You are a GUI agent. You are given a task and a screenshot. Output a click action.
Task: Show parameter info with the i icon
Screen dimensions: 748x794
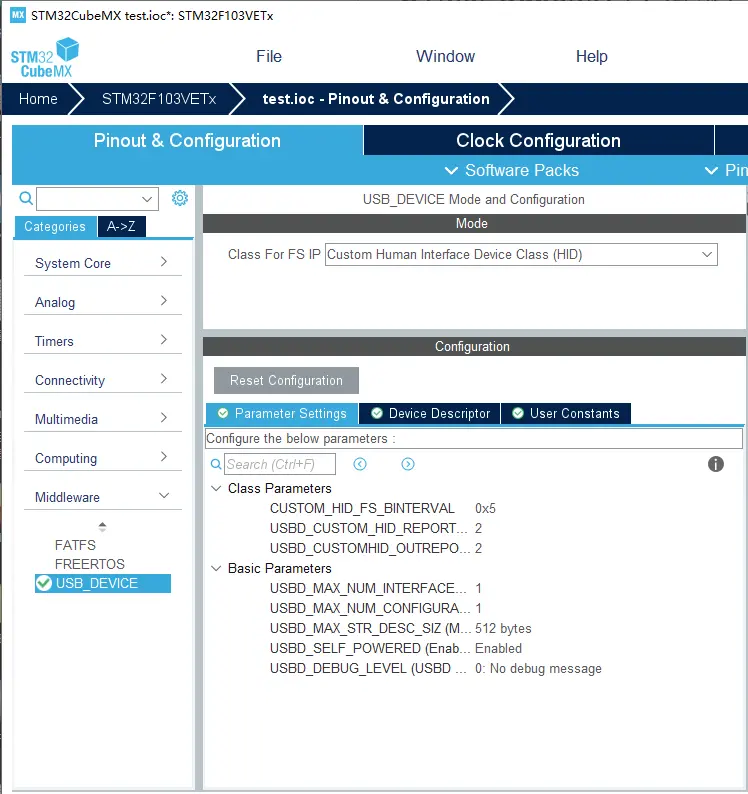(x=716, y=464)
